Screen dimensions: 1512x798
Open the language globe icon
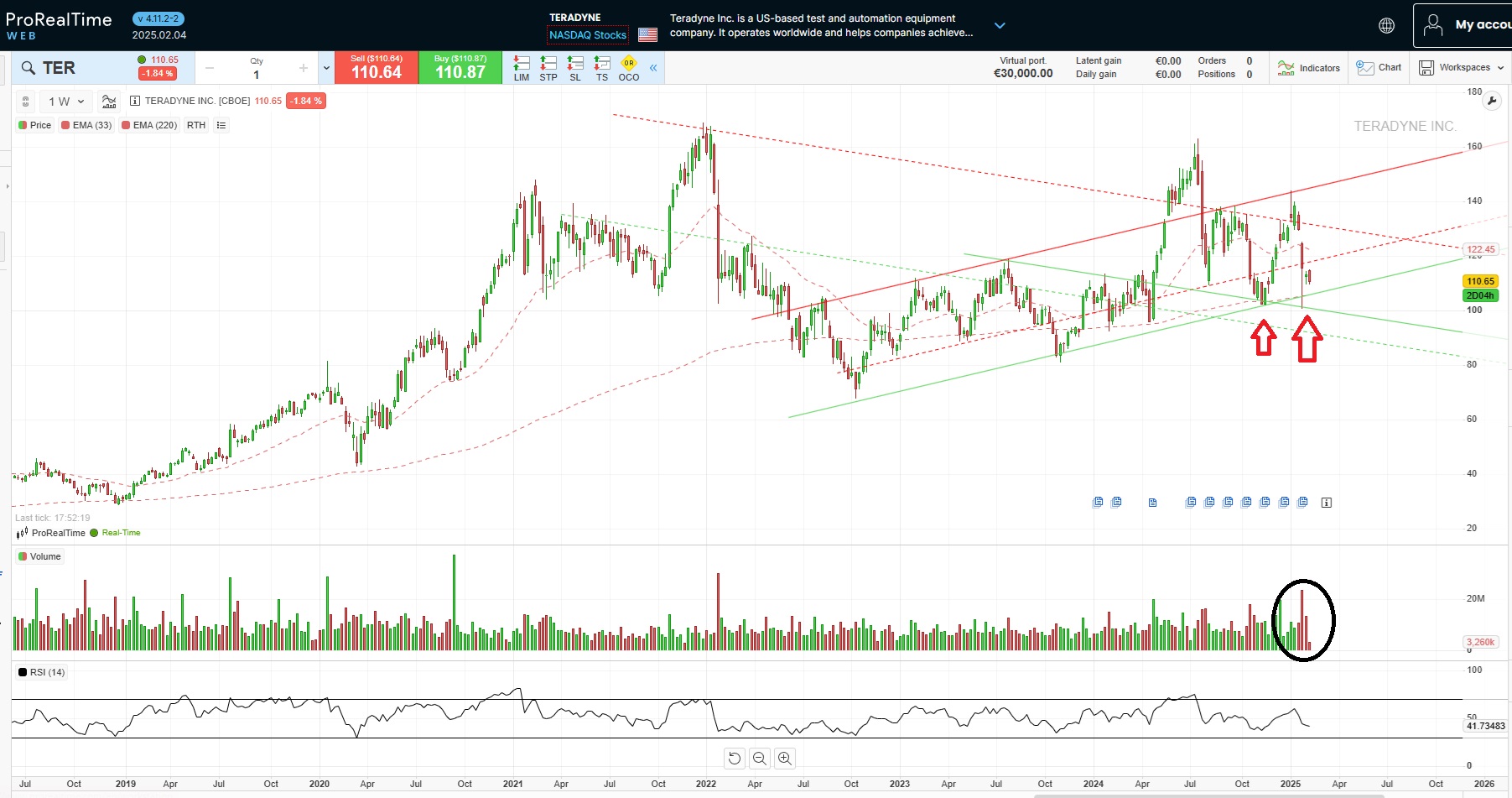click(x=1387, y=26)
